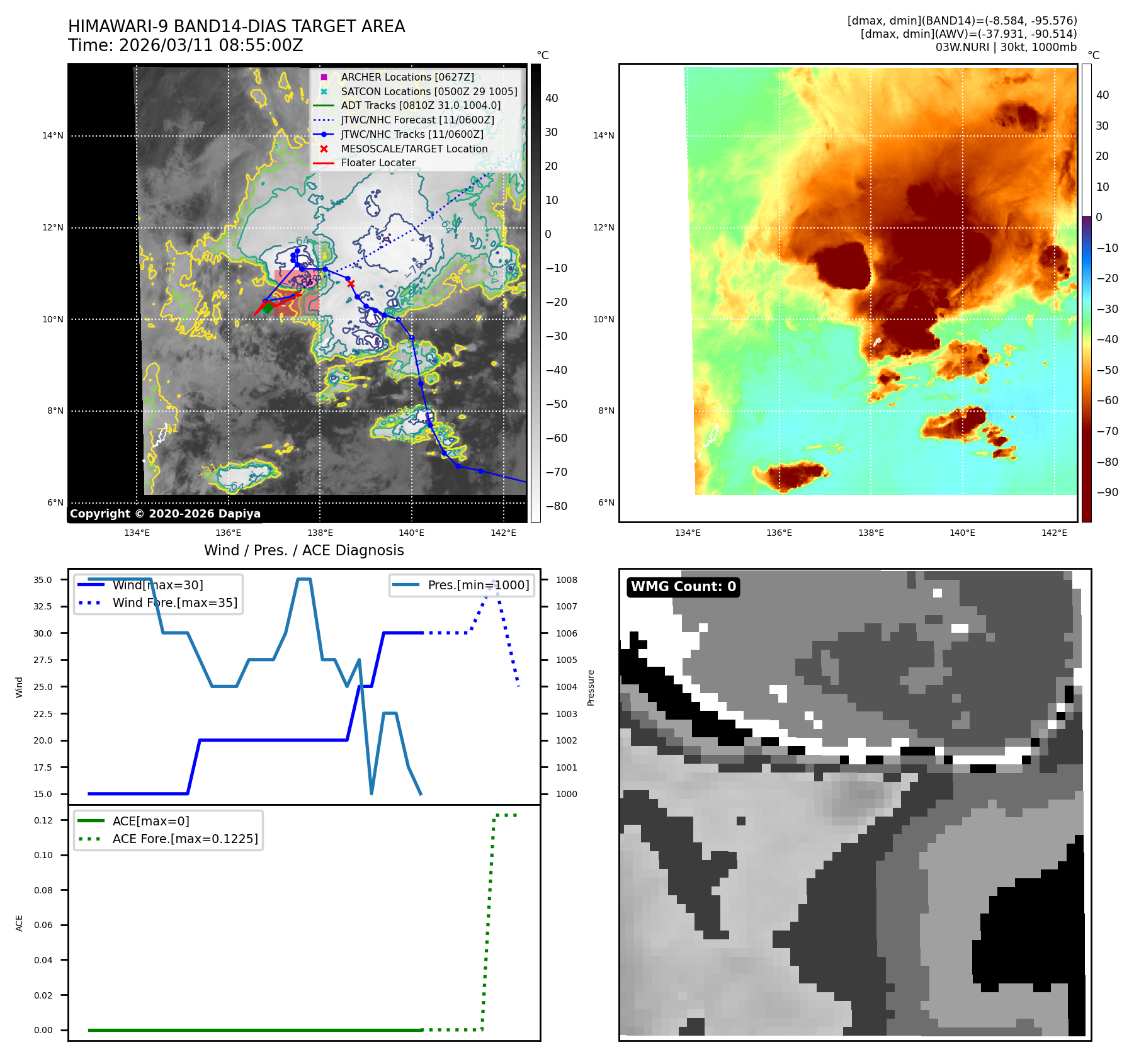Click the JTWC/NHC Tracks blue dot legend marker

coord(324,135)
